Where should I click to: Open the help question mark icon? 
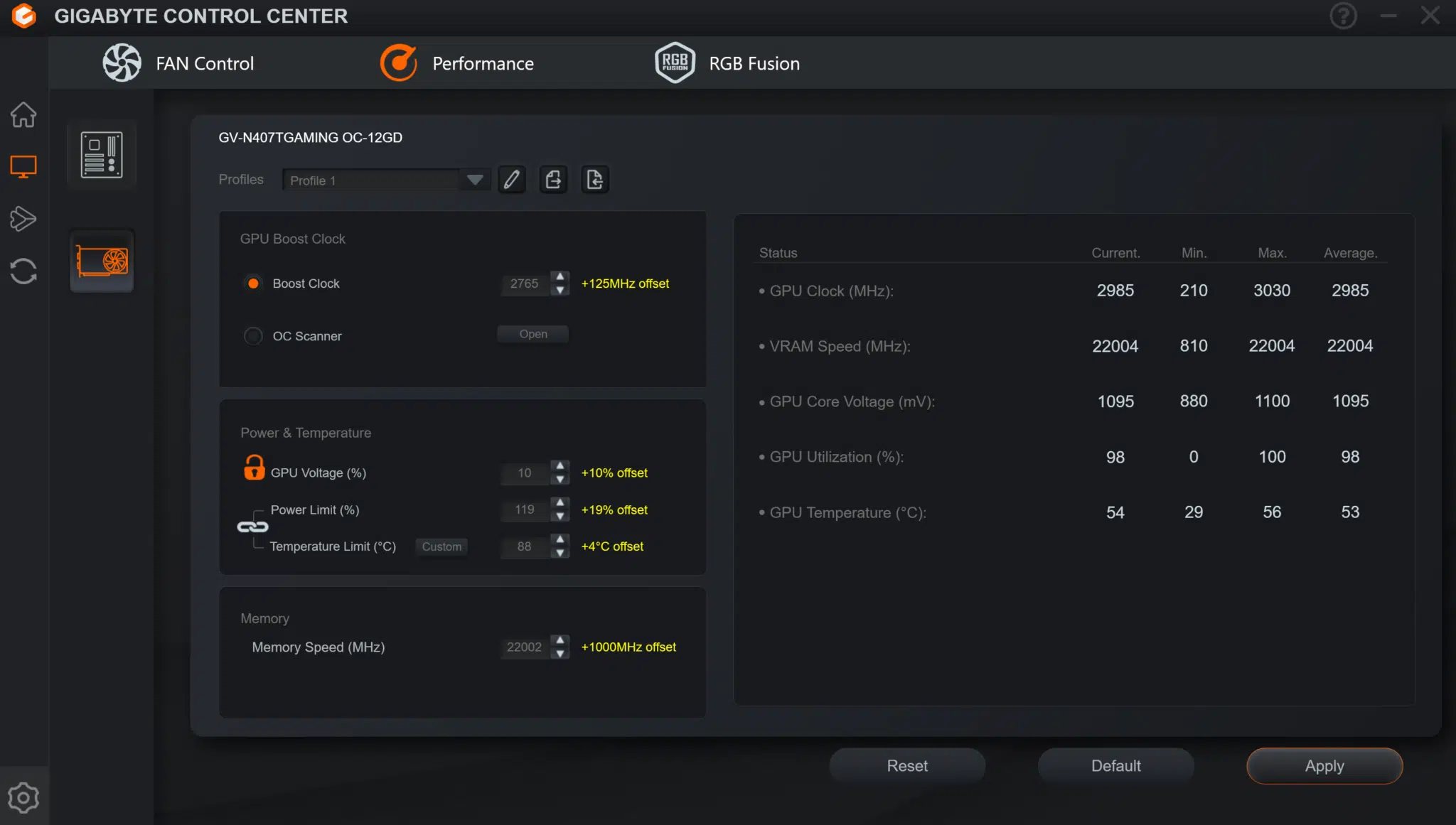1343,16
